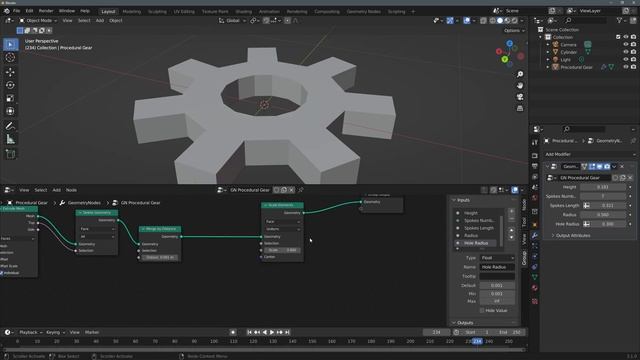Image resolution: width=640 pixels, height=360 pixels.
Task: Toggle modifier realtime display in viewport
Action: (599, 167)
